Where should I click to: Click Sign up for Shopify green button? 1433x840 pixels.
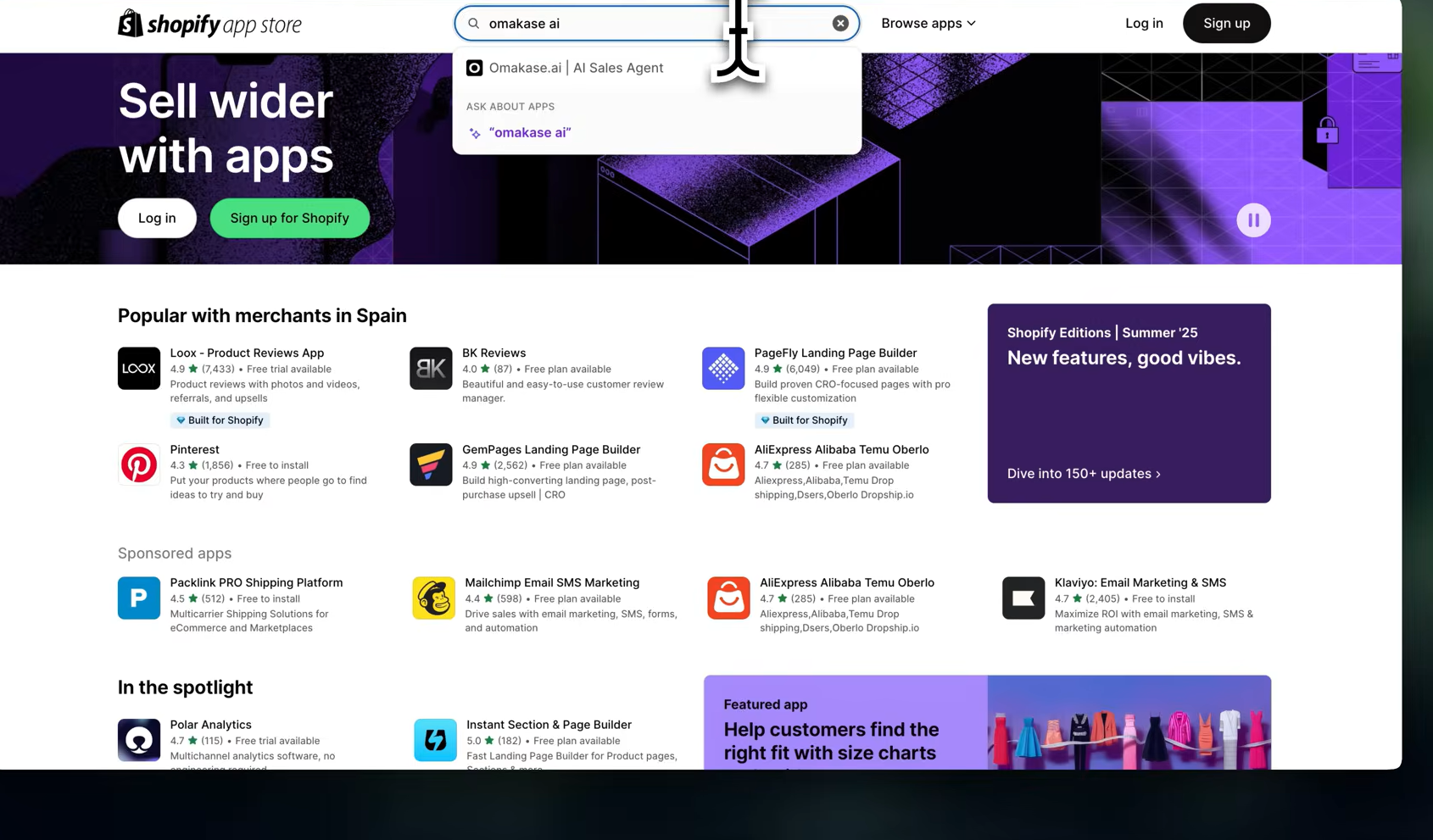290,218
